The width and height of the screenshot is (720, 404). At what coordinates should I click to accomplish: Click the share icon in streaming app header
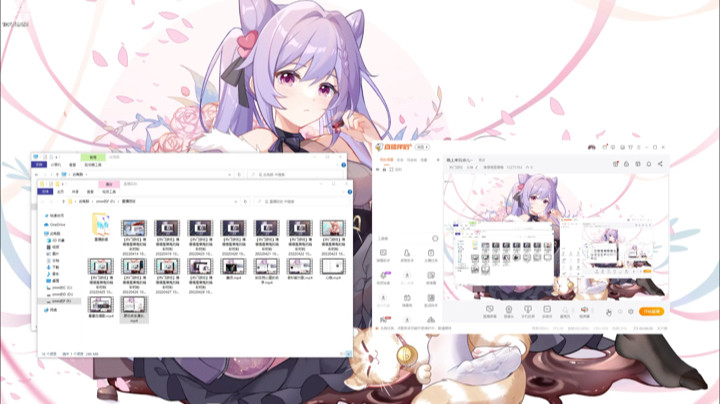tap(660, 163)
